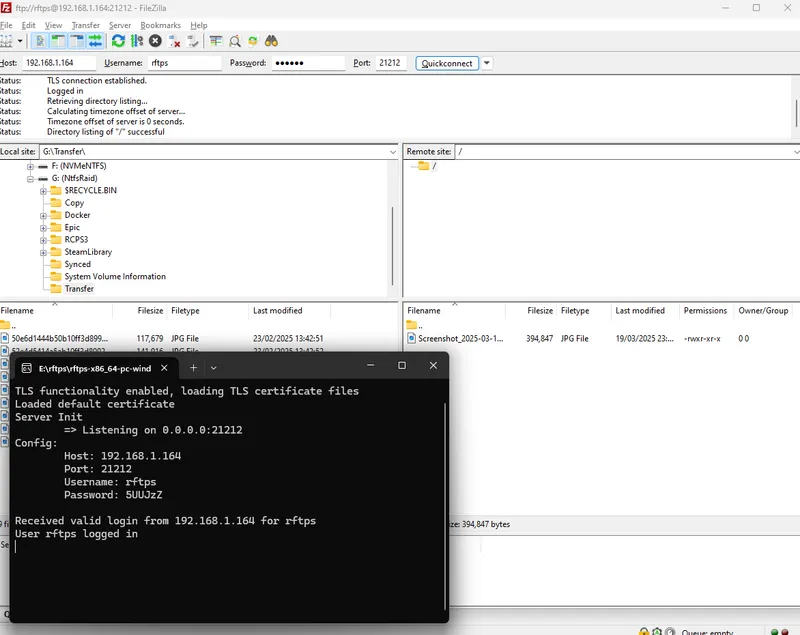Screen dimensions: 800x635
Task: Toggle the local directory tree view
Action: coord(56,41)
